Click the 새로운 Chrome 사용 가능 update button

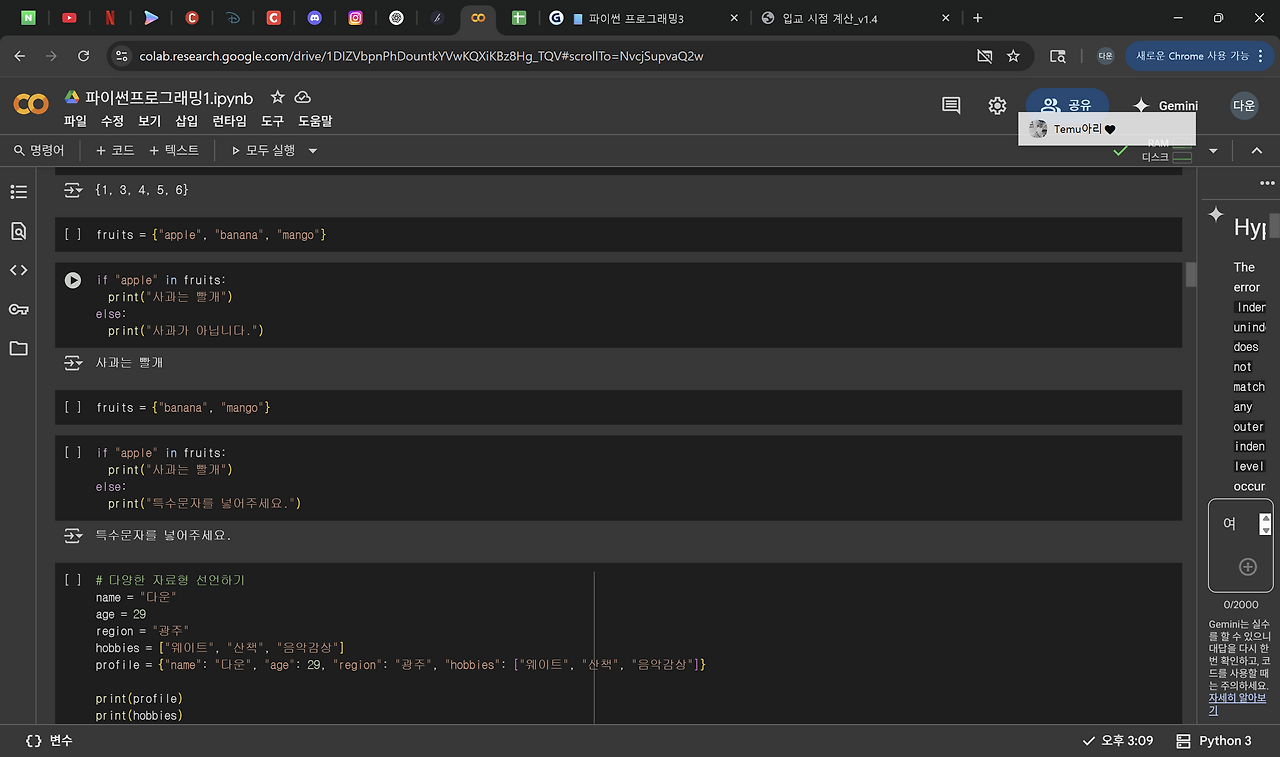pos(1199,56)
